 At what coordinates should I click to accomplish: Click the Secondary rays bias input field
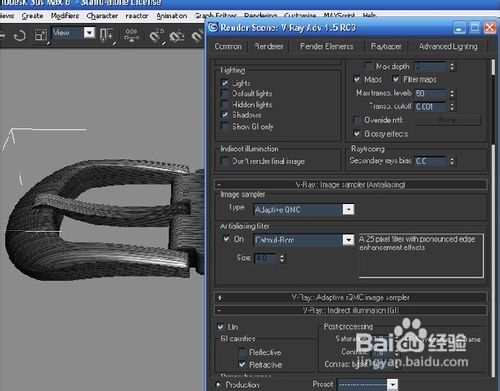430,161
